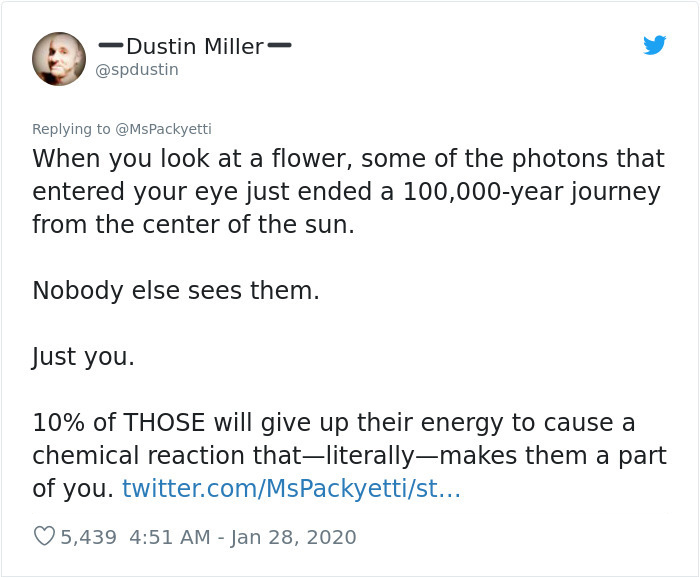This screenshot has height=578, width=700.
Task: Open the @spdustin handle
Action: (137, 70)
